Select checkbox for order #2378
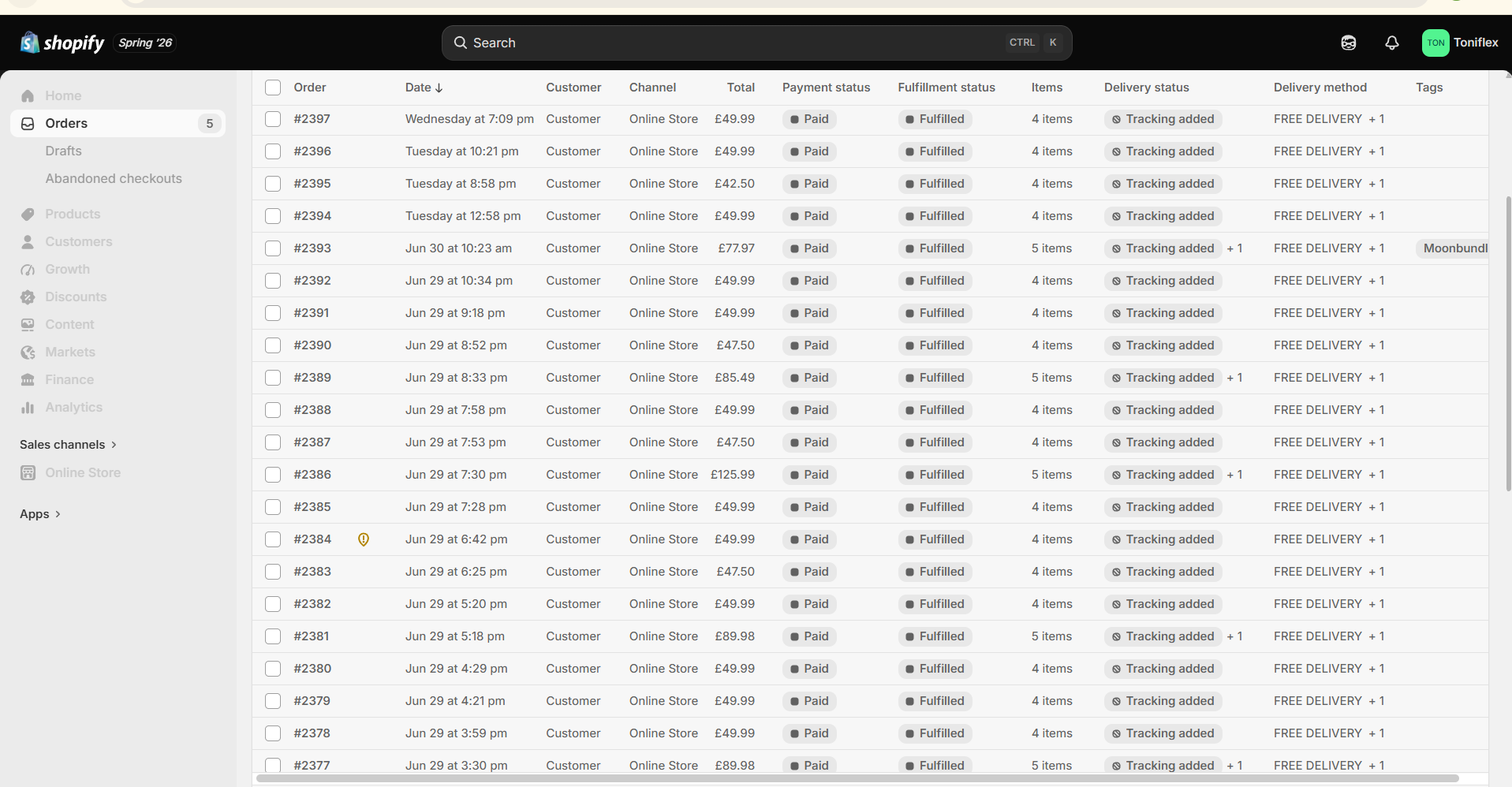The height and width of the screenshot is (787, 1512). [x=273, y=733]
